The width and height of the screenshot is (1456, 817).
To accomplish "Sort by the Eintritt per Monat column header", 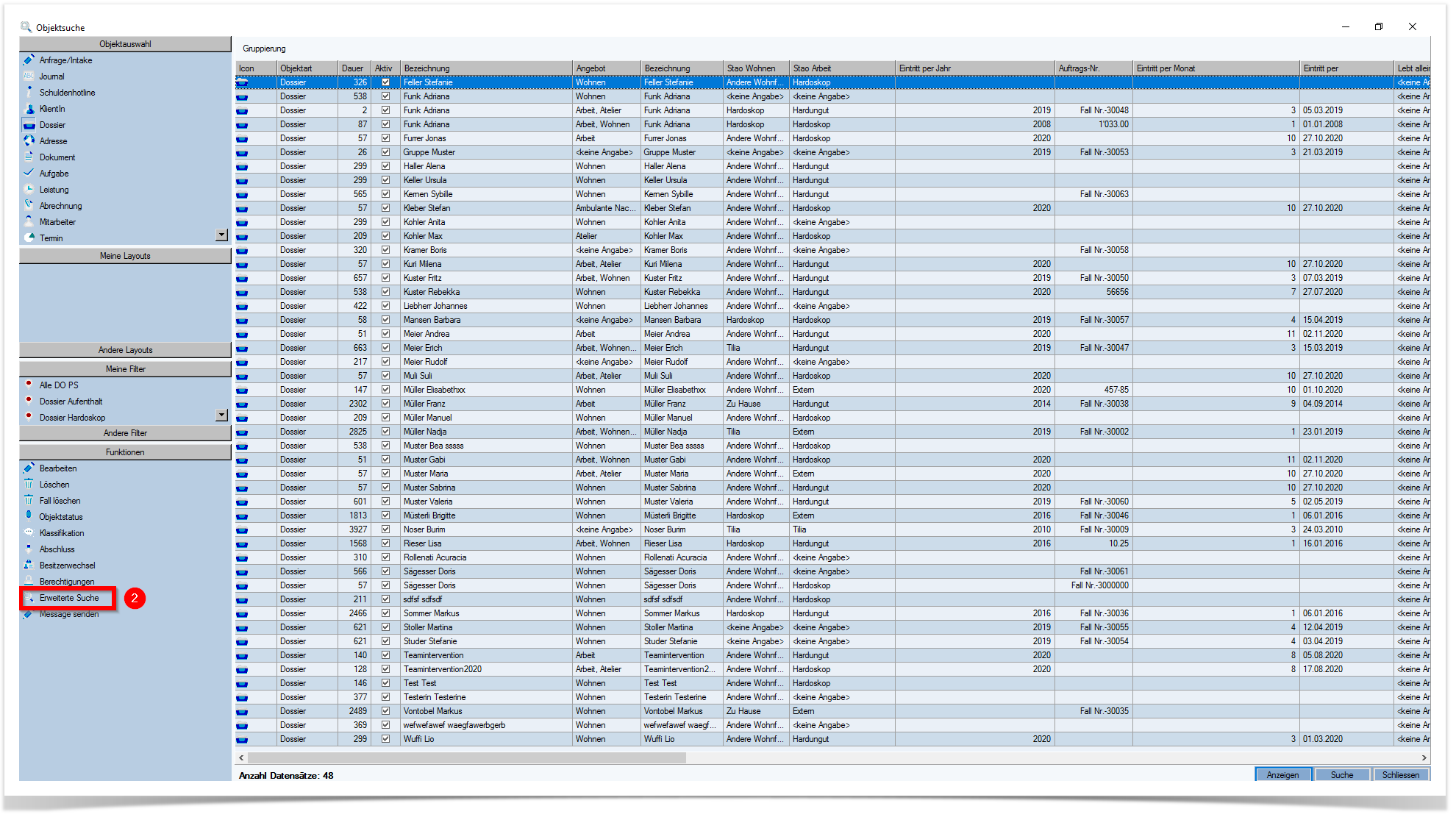I will [x=1216, y=68].
